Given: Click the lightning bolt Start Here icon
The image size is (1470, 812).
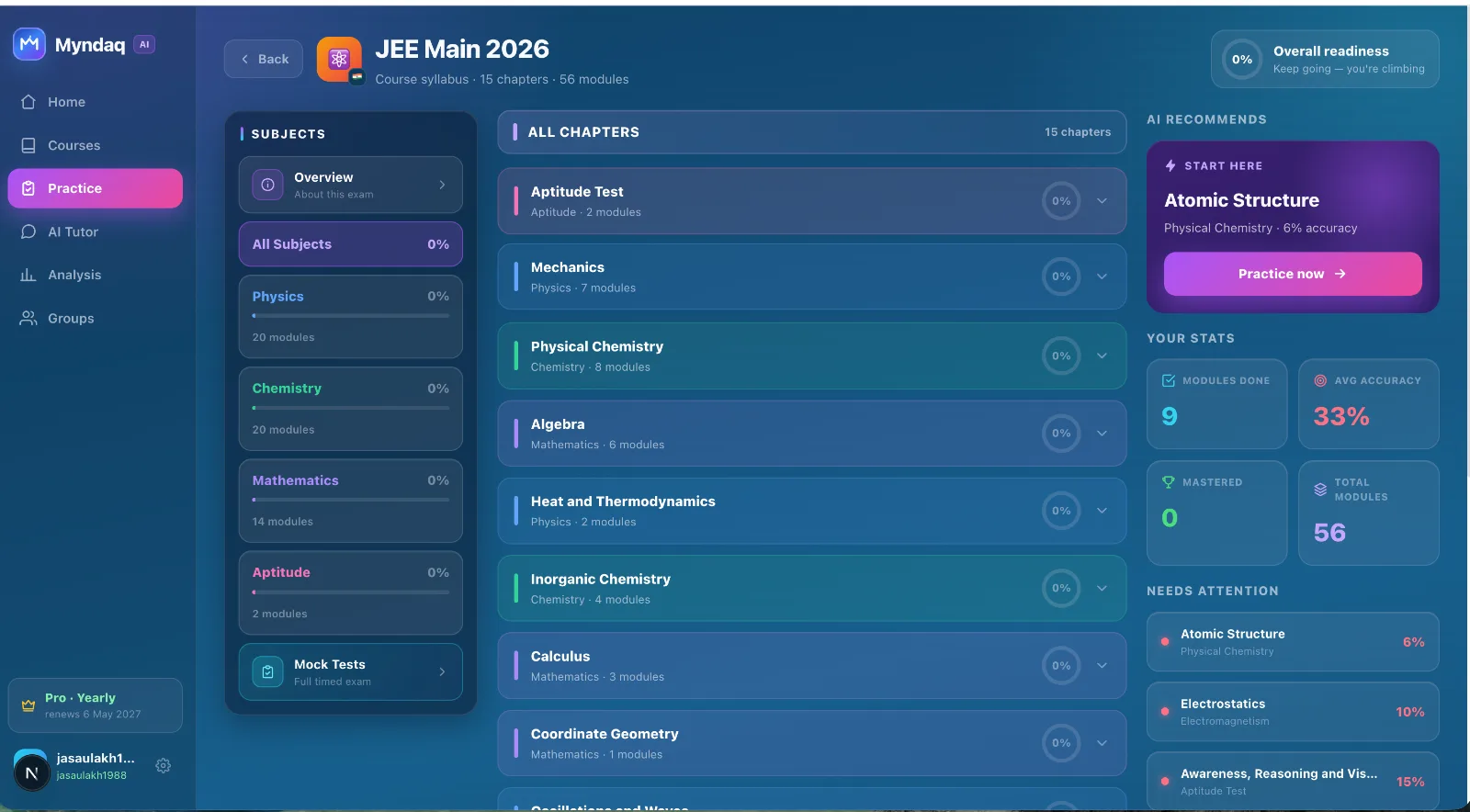Looking at the screenshot, I should [x=1170, y=165].
